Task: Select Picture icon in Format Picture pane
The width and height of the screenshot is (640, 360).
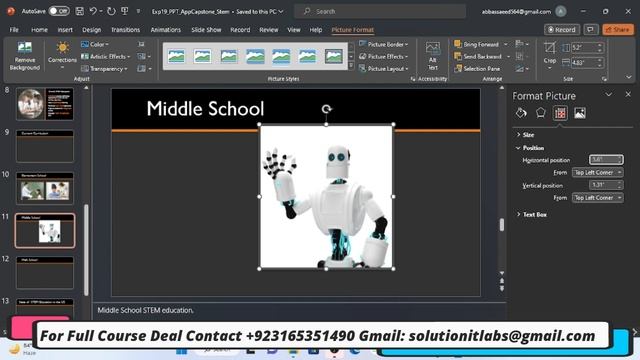Action: (580, 113)
